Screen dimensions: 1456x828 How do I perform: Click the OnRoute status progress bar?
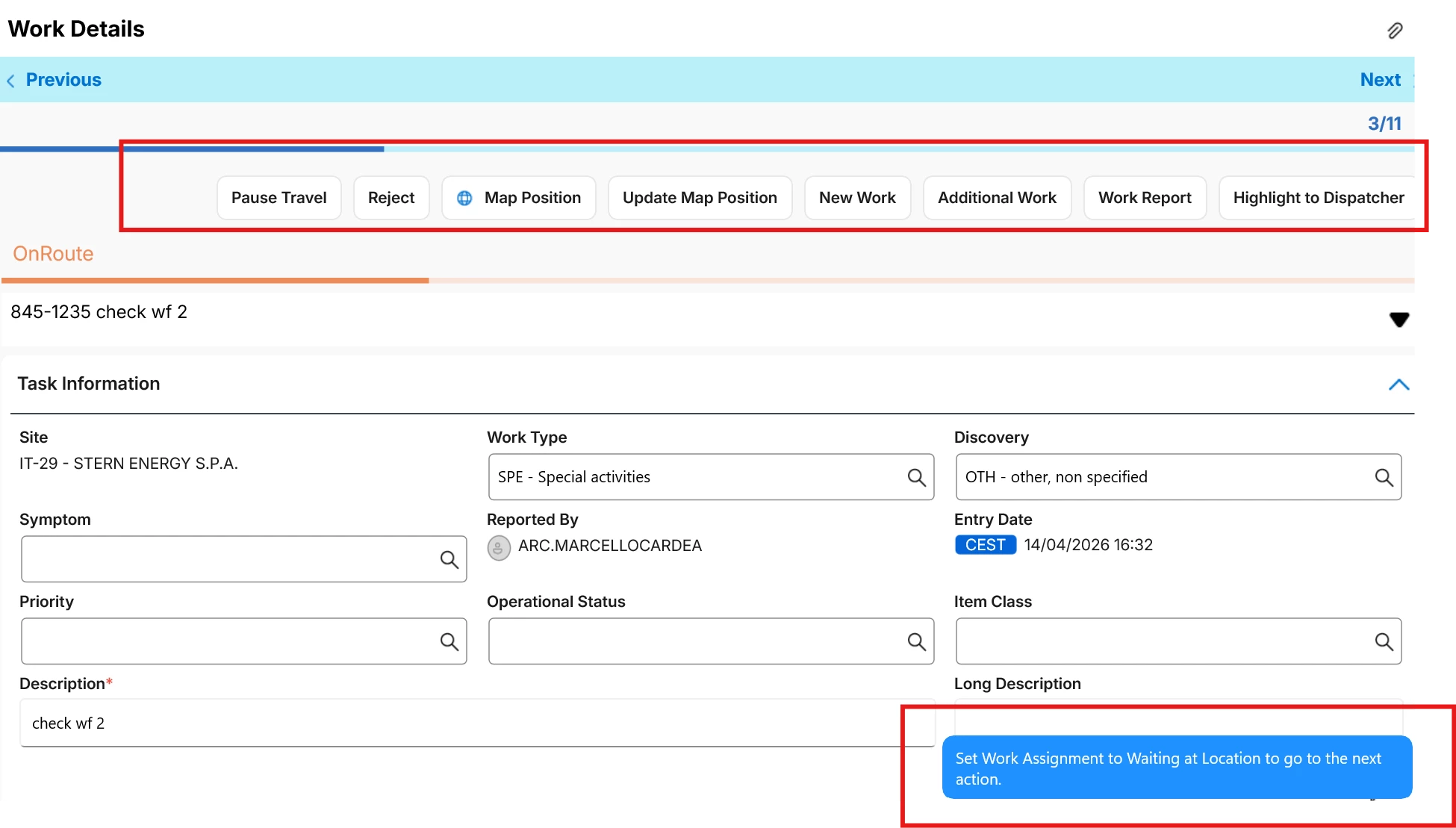click(215, 280)
